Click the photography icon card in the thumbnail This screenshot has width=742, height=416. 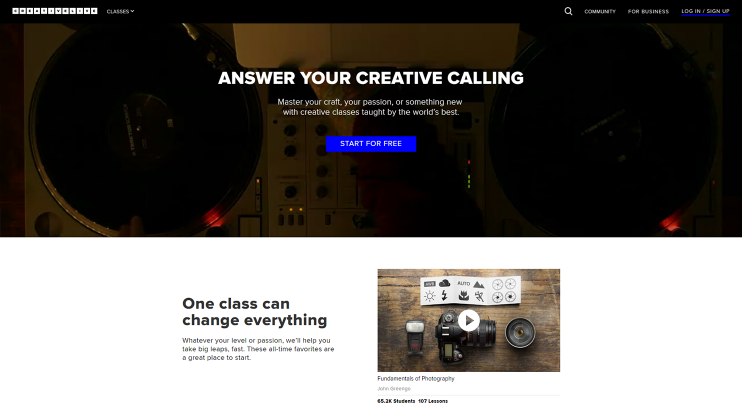pos(470,291)
